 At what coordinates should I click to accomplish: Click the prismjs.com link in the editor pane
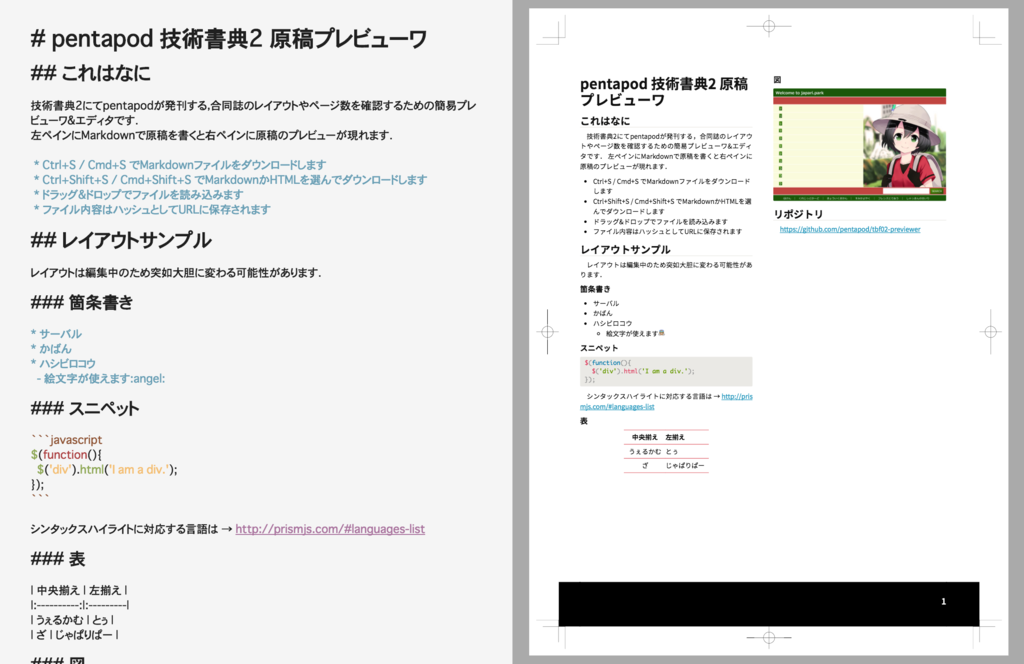tap(330, 529)
